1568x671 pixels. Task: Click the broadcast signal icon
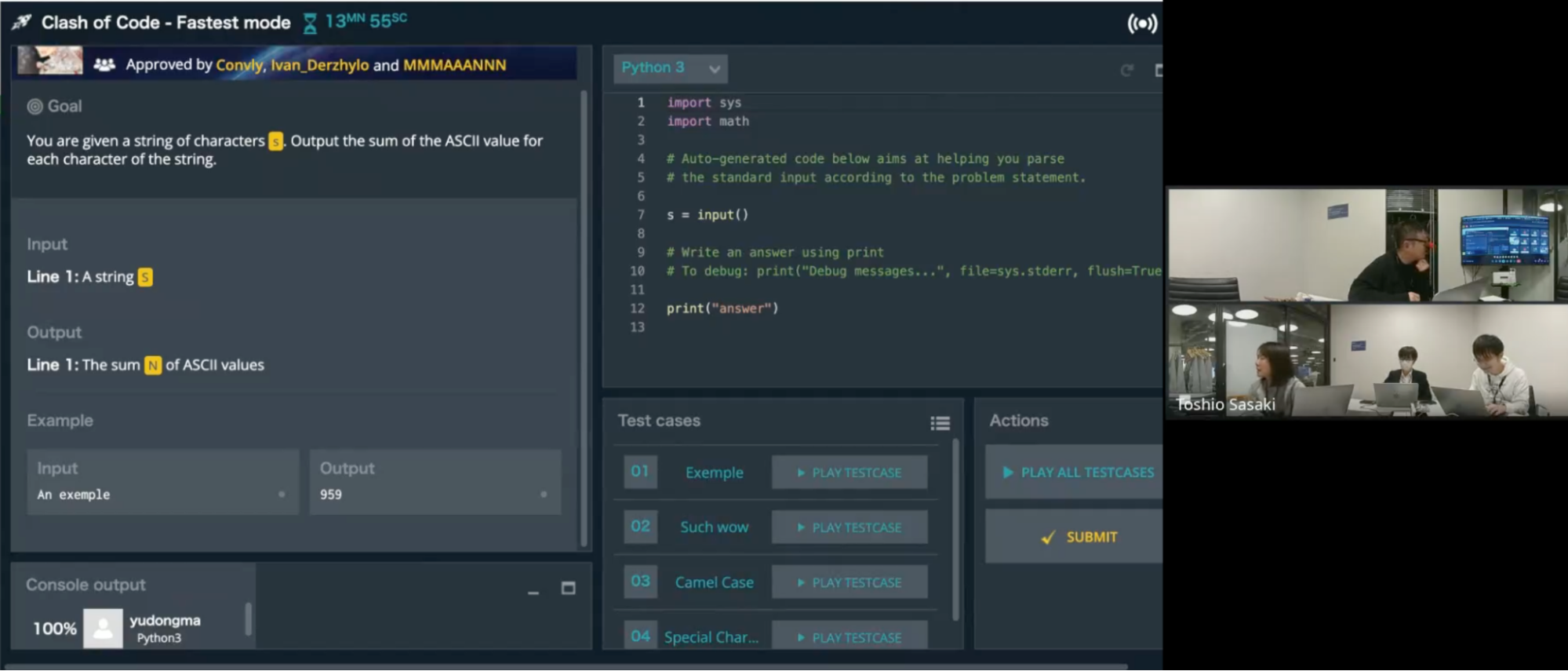(1142, 24)
